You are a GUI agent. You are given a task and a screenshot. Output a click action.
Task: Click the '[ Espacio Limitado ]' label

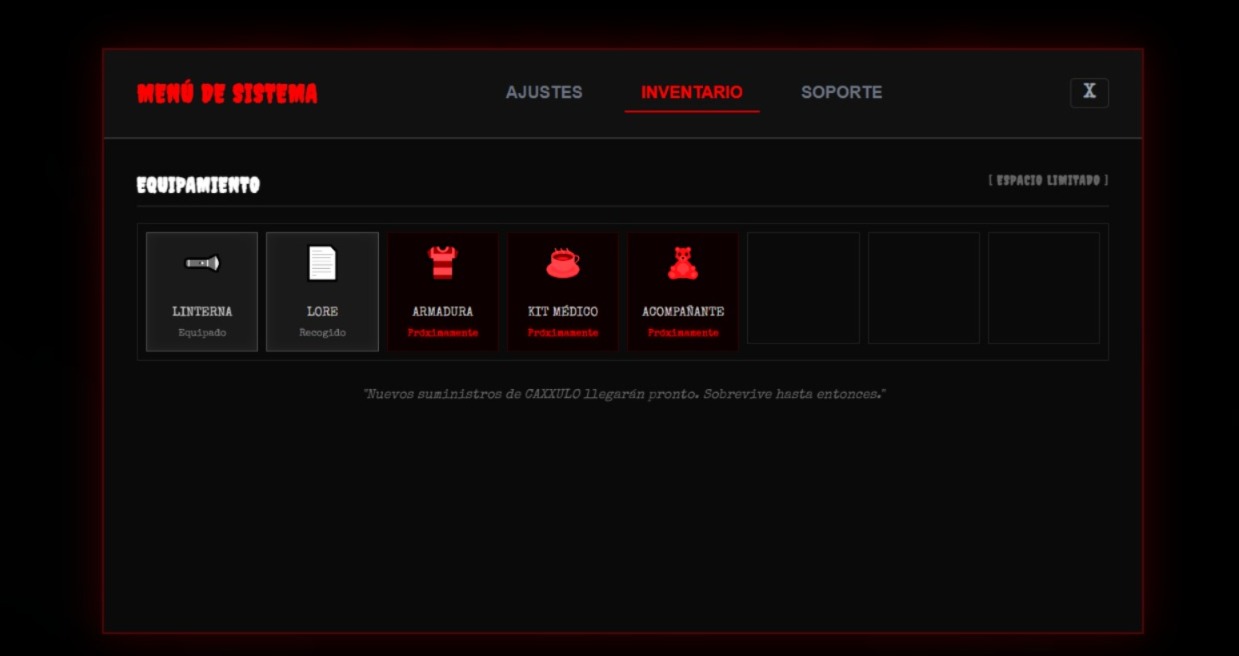[x=1048, y=180]
